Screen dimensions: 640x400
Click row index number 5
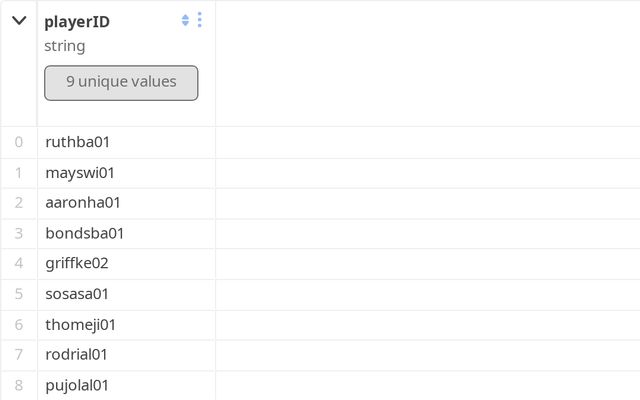19,294
